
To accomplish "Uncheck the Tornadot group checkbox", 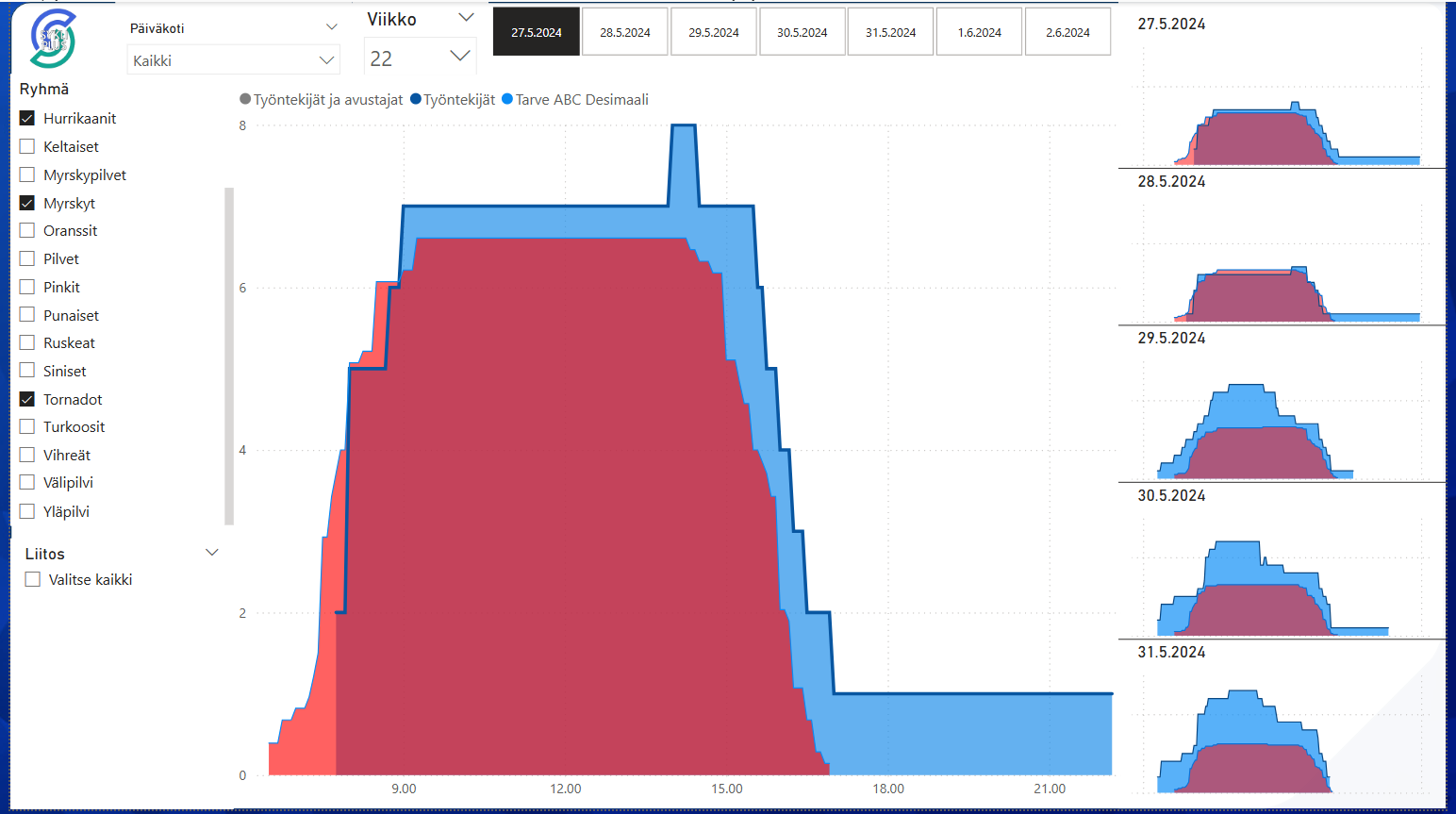I will pyautogui.click(x=27, y=400).
